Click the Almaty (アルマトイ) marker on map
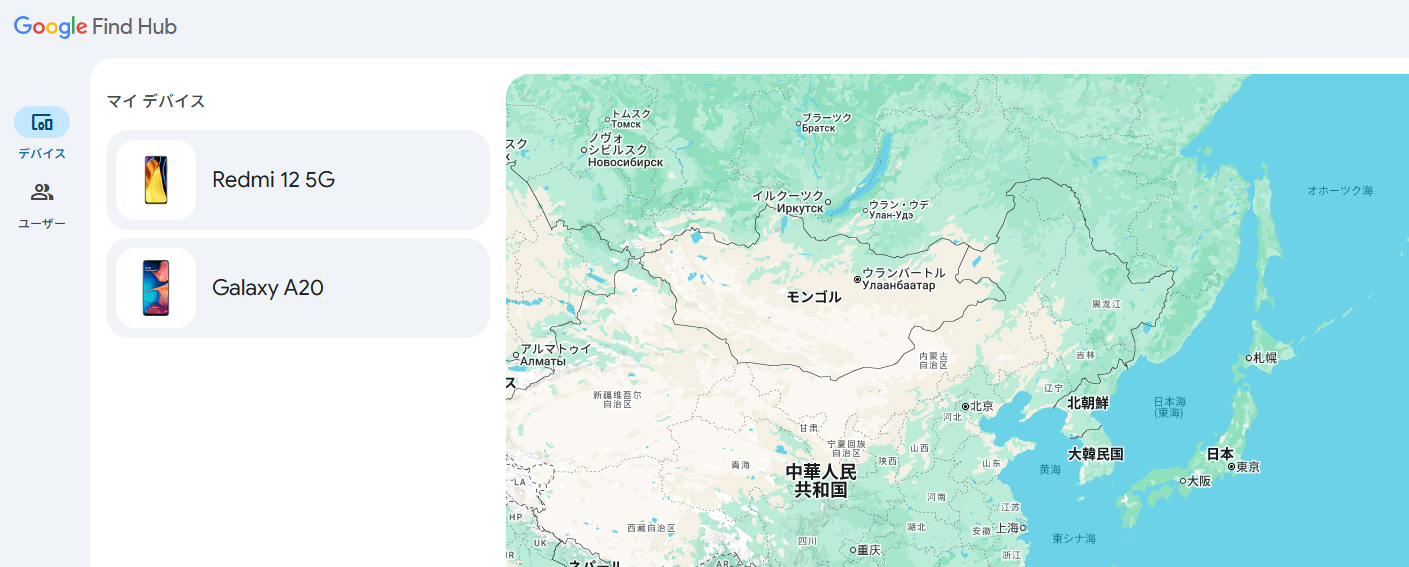The height and width of the screenshot is (567, 1409). click(x=516, y=355)
